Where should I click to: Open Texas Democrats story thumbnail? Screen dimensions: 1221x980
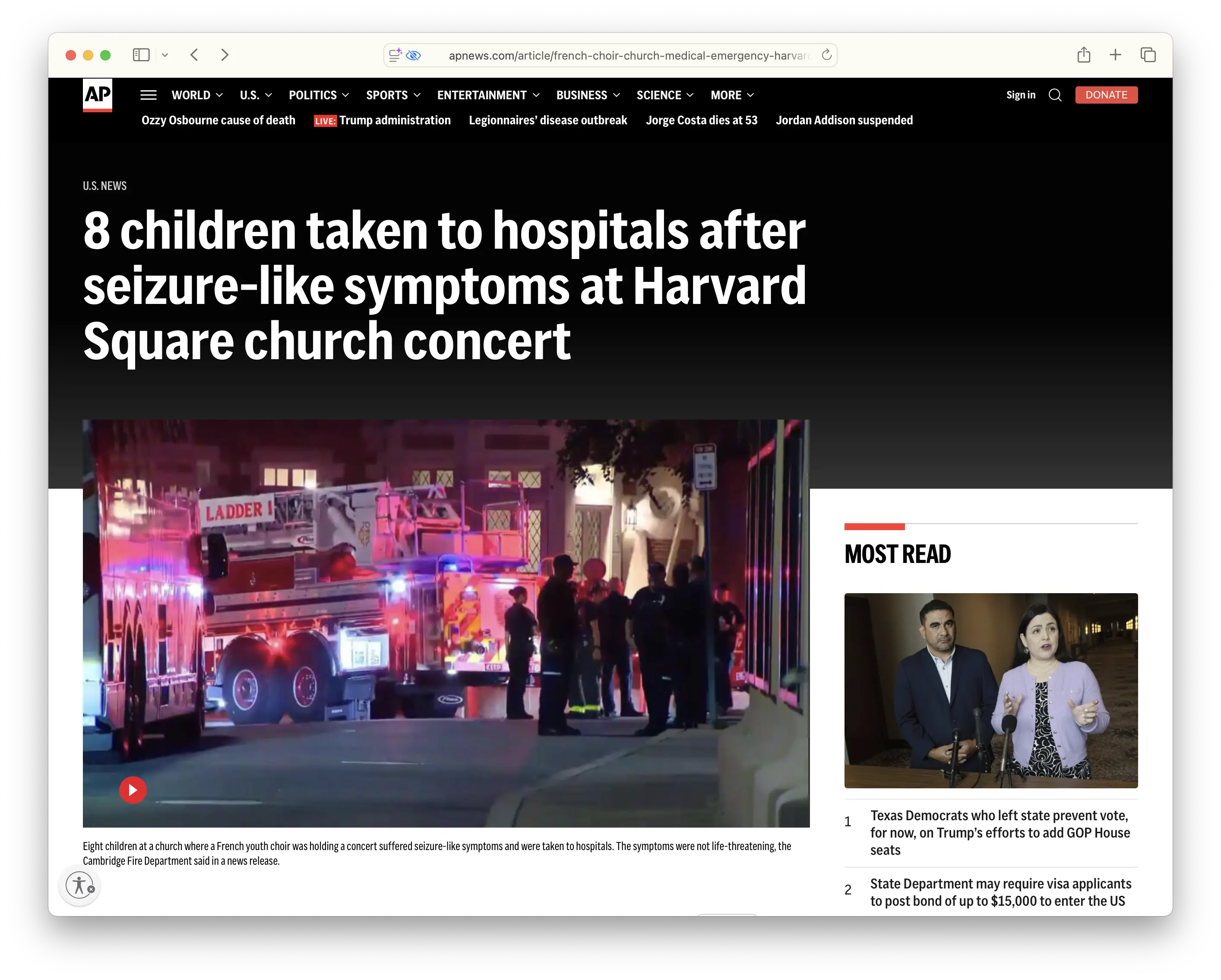click(991, 691)
